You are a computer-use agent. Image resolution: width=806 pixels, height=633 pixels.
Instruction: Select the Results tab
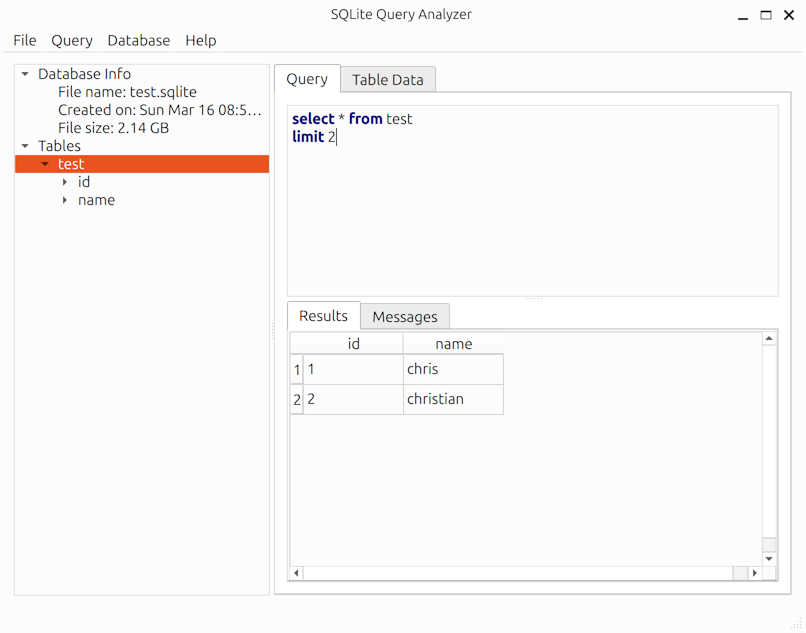323,316
